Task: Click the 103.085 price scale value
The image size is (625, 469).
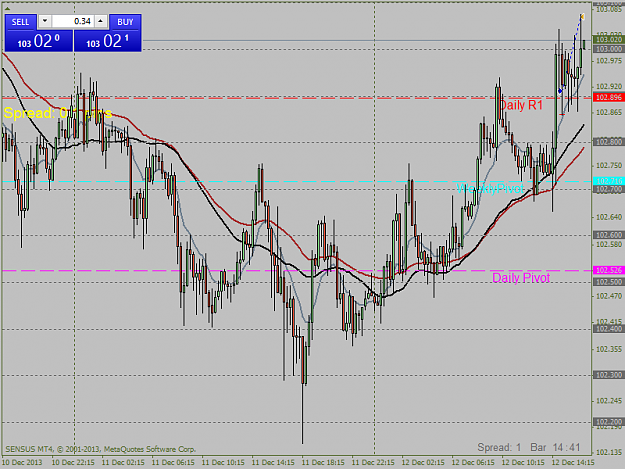Action: (609, 9)
